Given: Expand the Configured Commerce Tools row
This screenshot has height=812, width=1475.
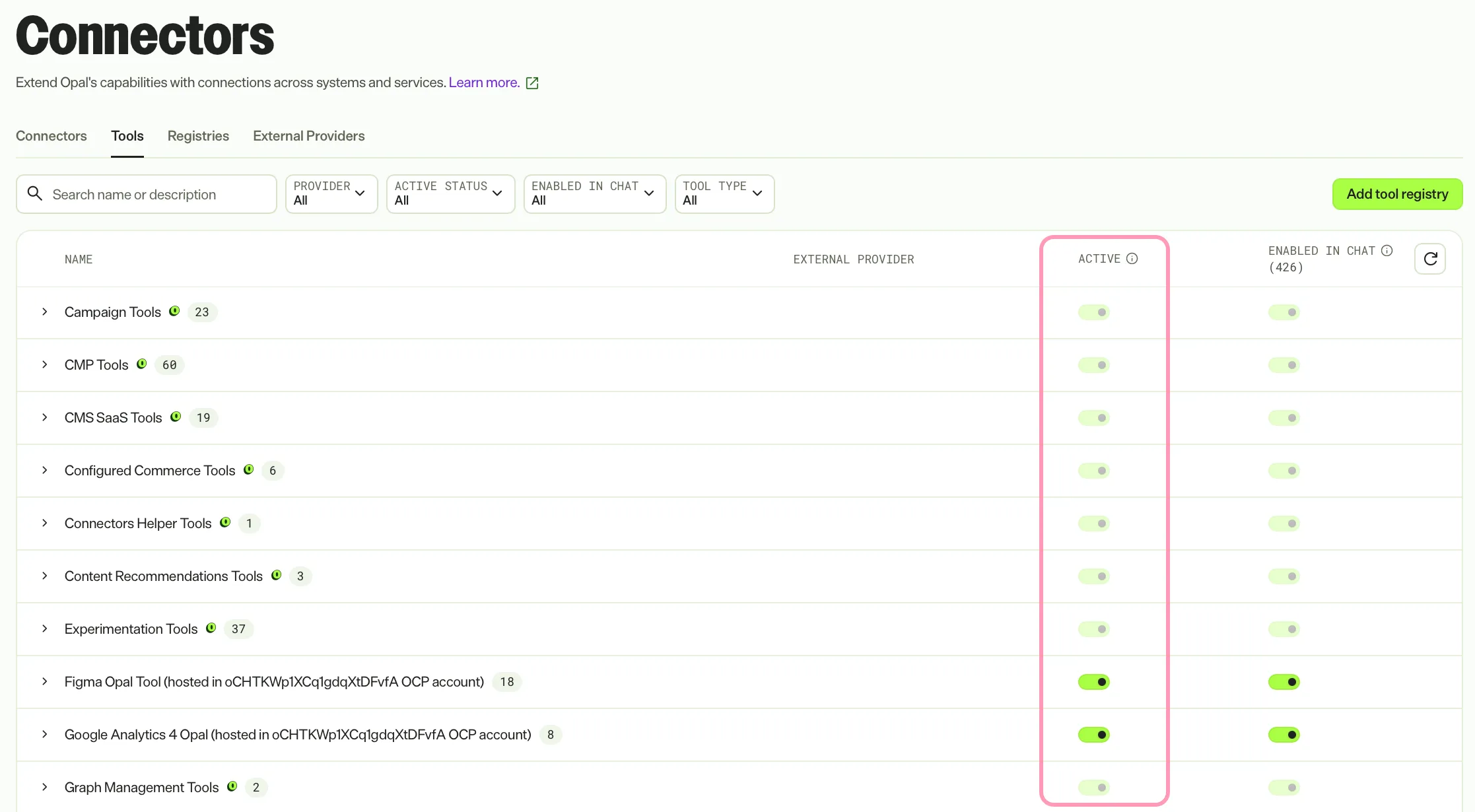Looking at the screenshot, I should [45, 470].
